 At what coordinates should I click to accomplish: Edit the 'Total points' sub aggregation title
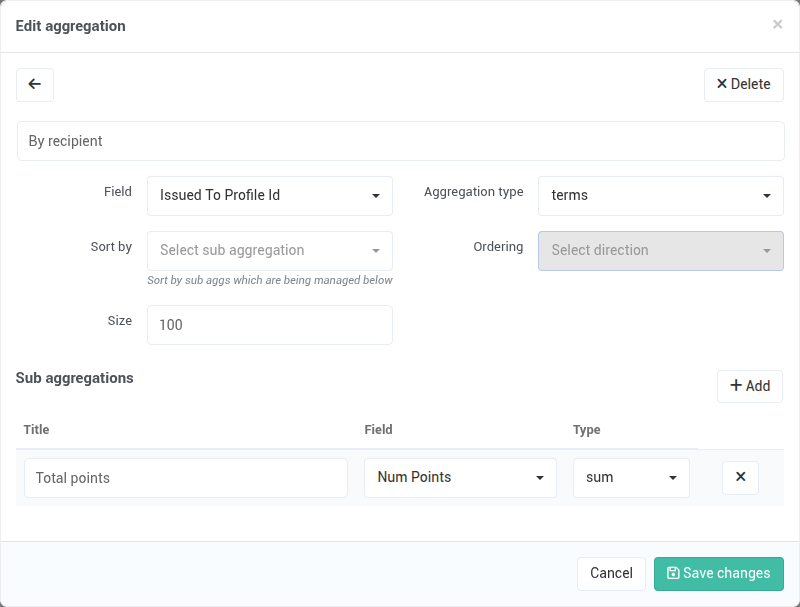pos(186,478)
